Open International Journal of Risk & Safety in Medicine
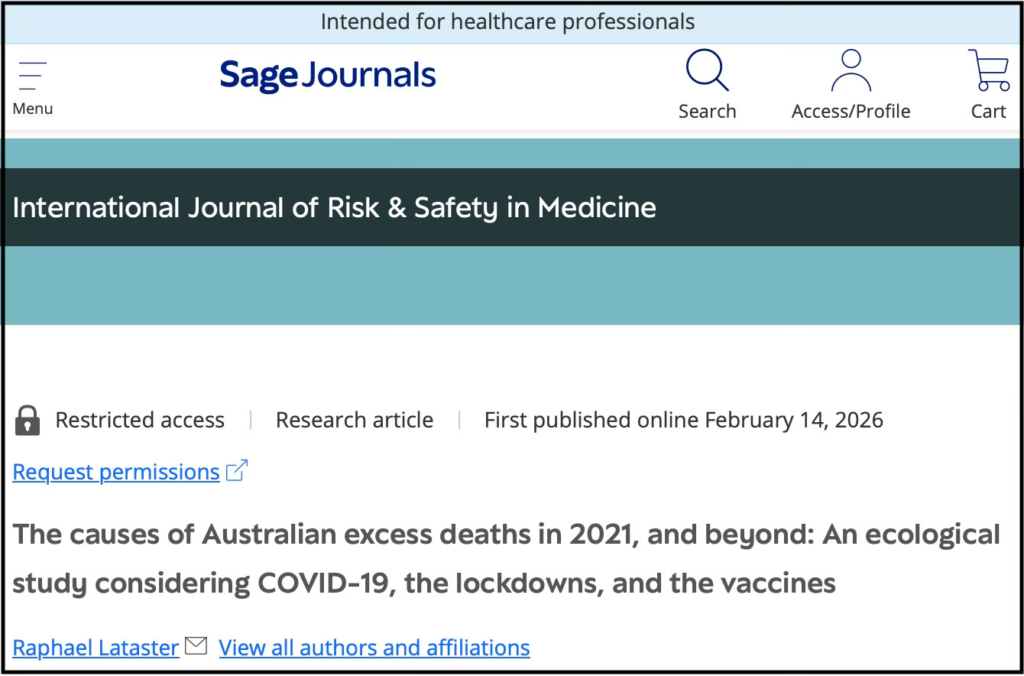The image size is (1024, 676). click(334, 208)
